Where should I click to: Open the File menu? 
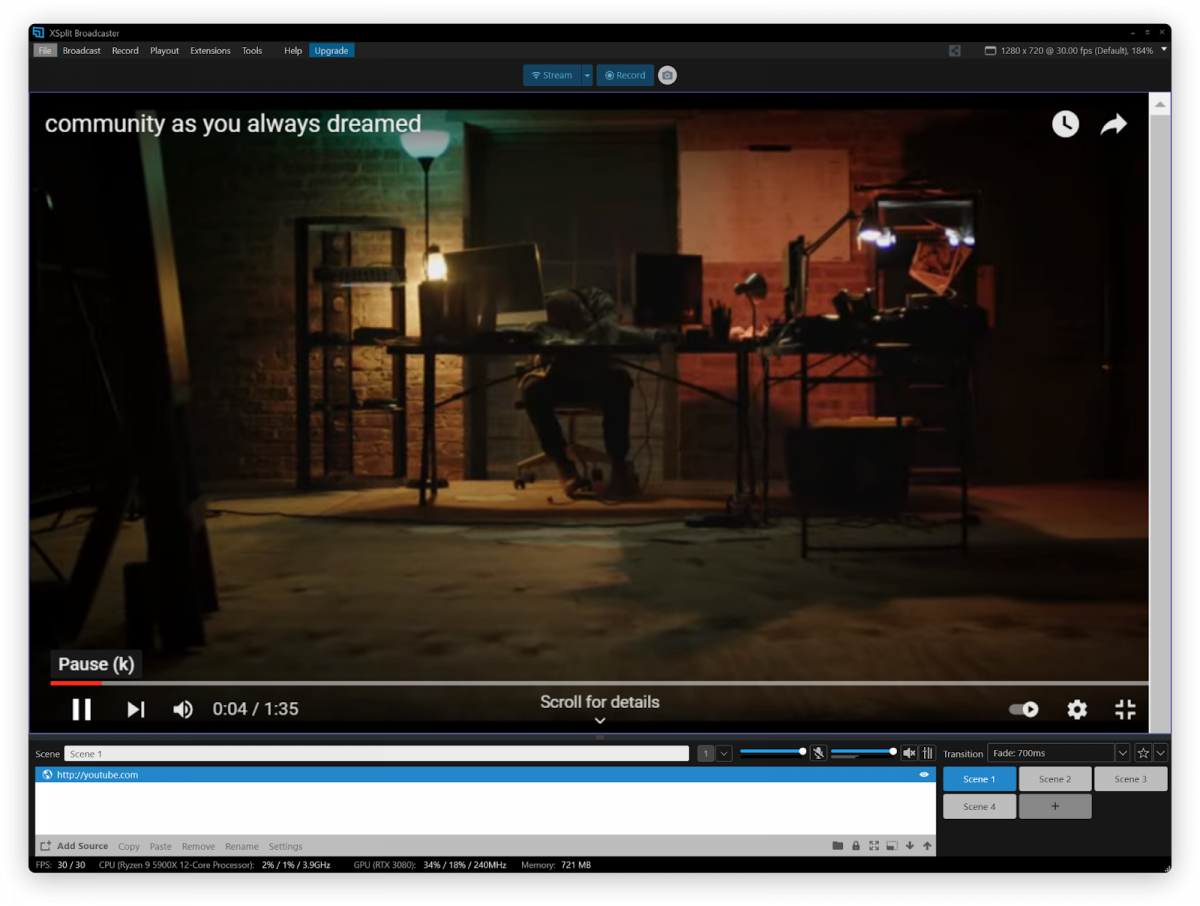coord(45,50)
